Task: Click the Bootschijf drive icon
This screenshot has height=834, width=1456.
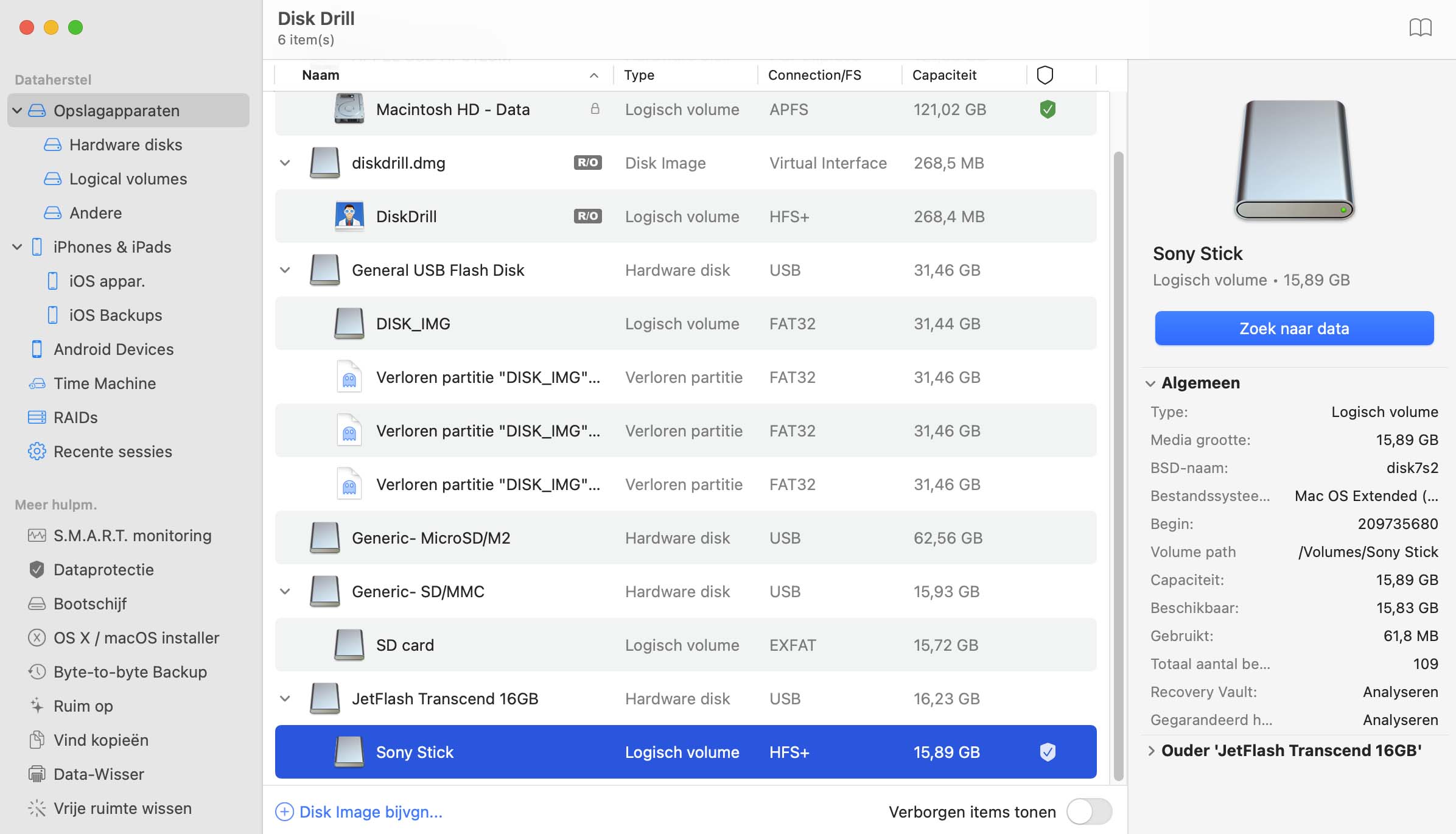Action: [x=37, y=604]
